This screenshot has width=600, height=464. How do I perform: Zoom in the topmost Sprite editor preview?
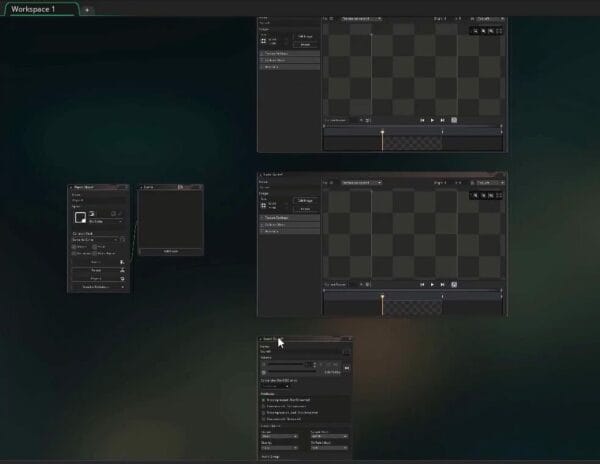pos(483,31)
